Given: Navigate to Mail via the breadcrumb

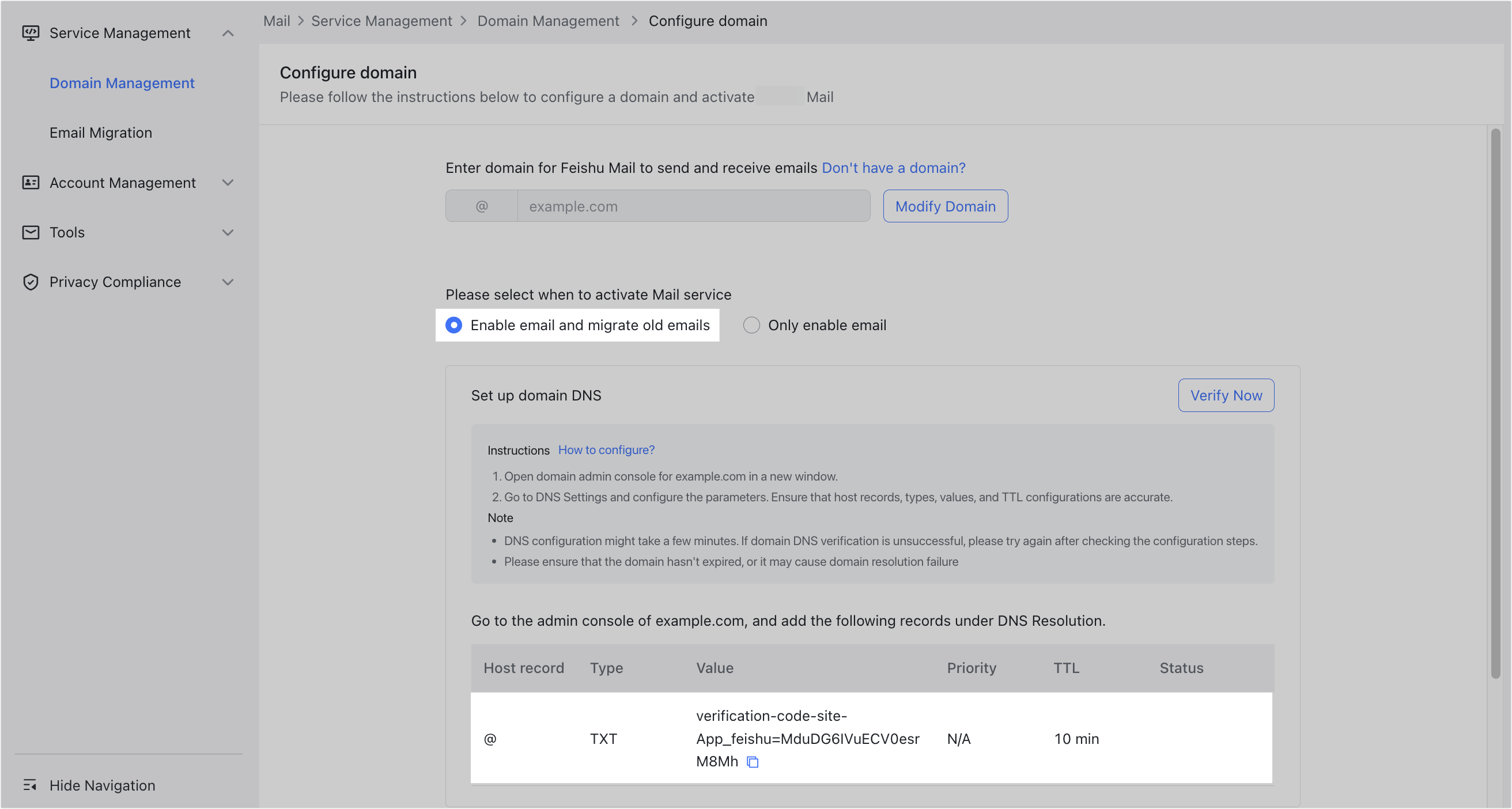Looking at the screenshot, I should (276, 21).
